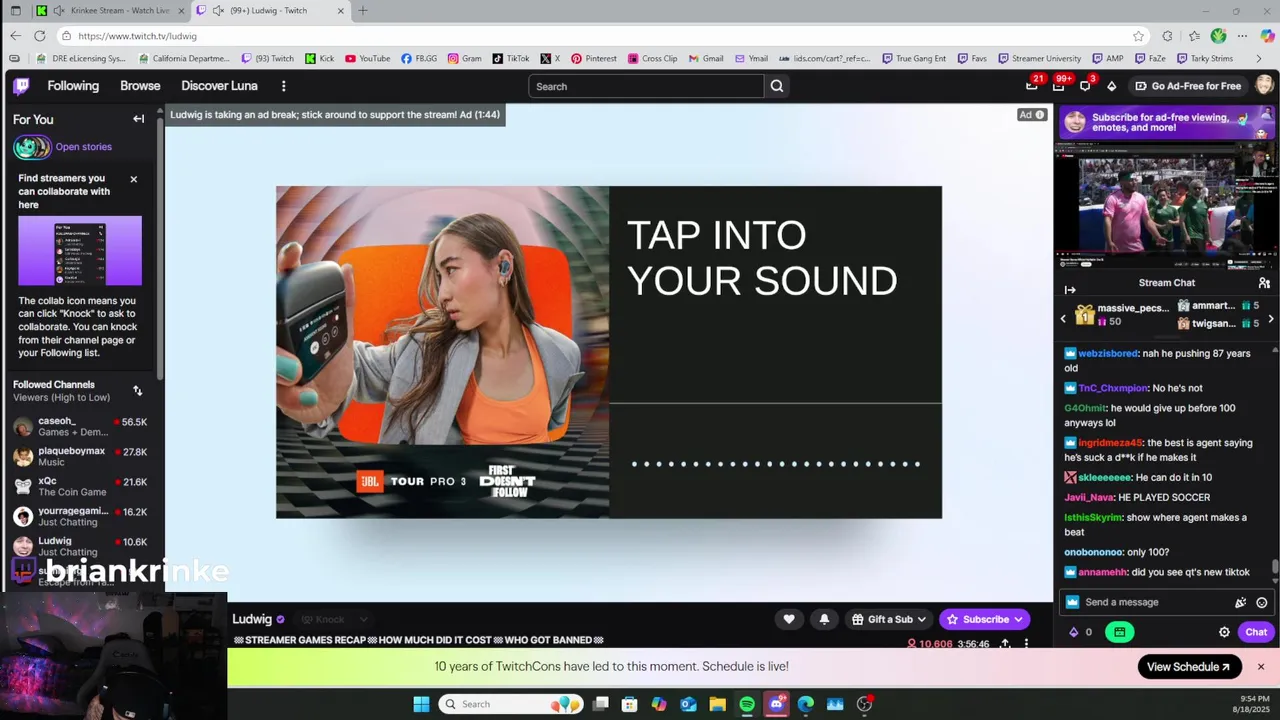Open the Streamer University bookmark

(1039, 58)
